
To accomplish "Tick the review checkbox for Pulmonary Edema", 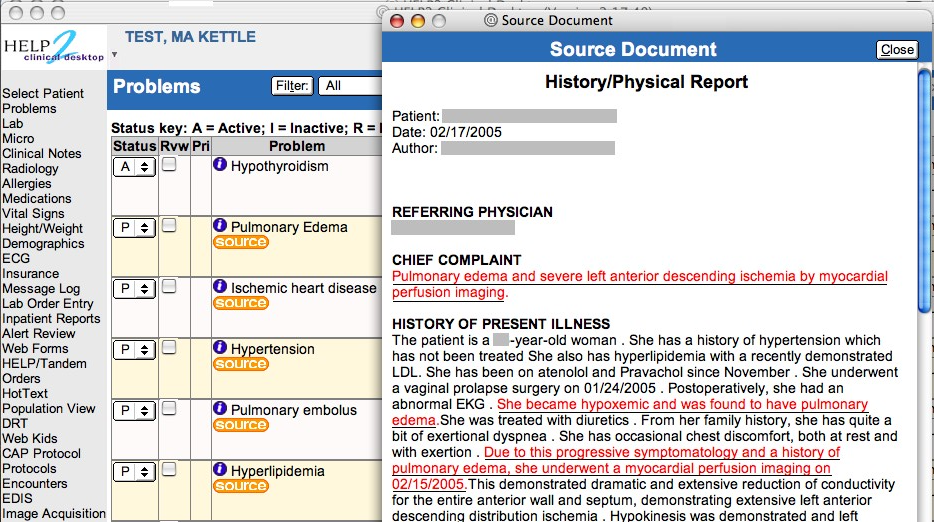I will point(169,225).
